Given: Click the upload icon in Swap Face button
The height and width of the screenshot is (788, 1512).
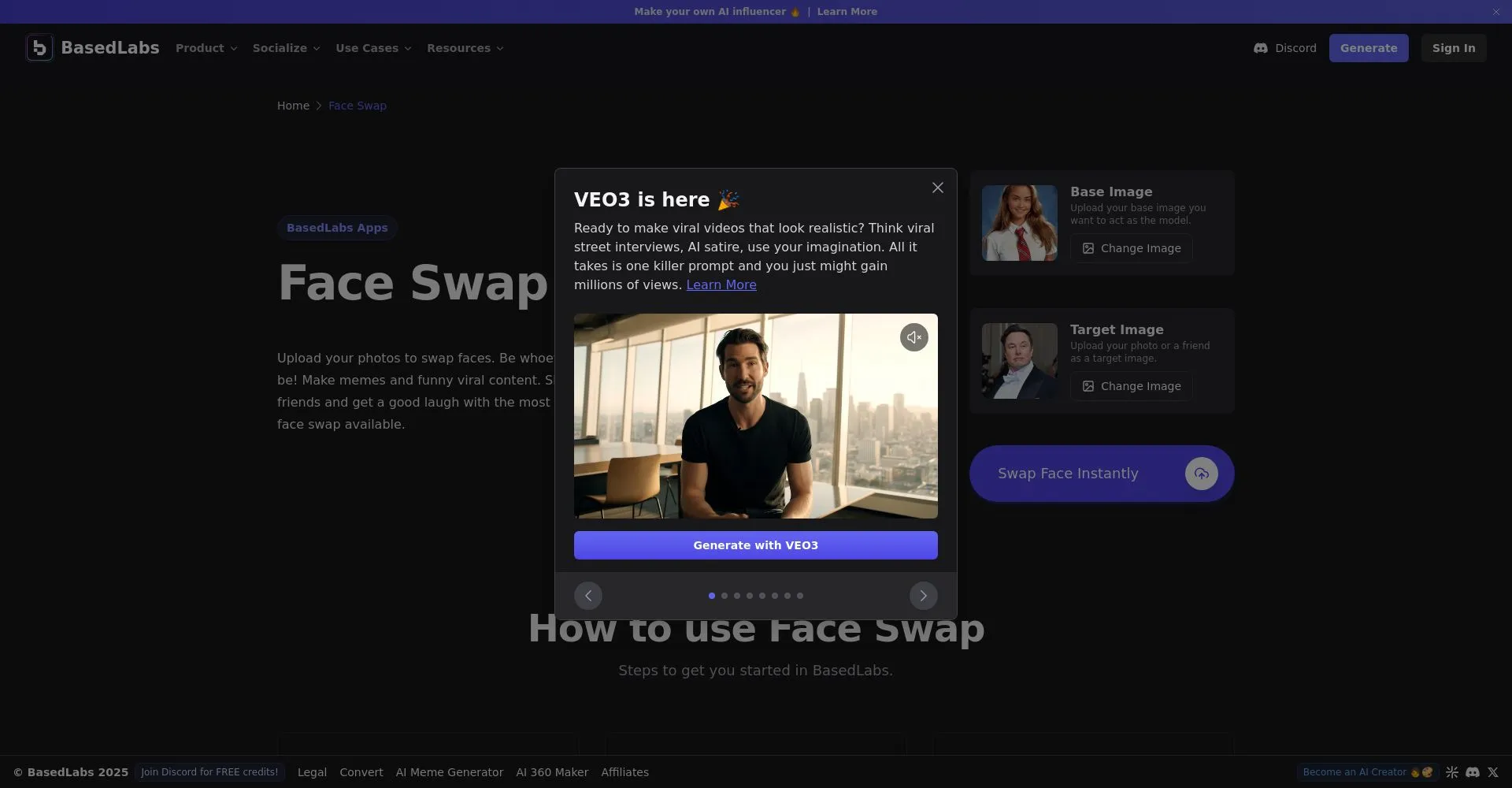Looking at the screenshot, I should pyautogui.click(x=1201, y=474).
